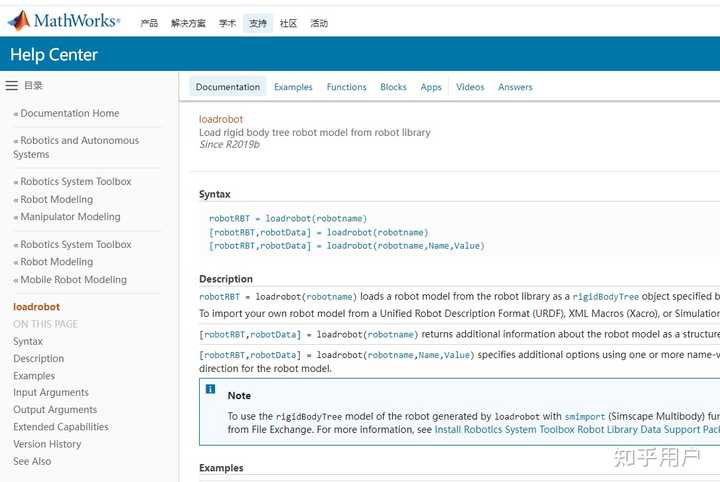This screenshot has height=482, width=720.
Task: Open the 学术 menu
Action: click(227, 23)
